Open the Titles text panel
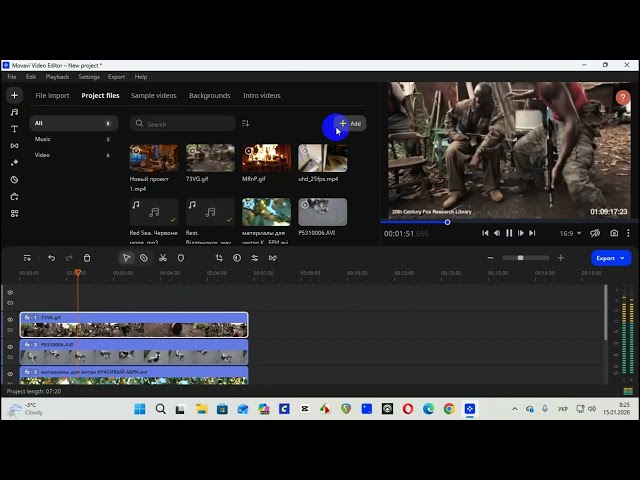The width and height of the screenshot is (640, 480). click(14, 129)
